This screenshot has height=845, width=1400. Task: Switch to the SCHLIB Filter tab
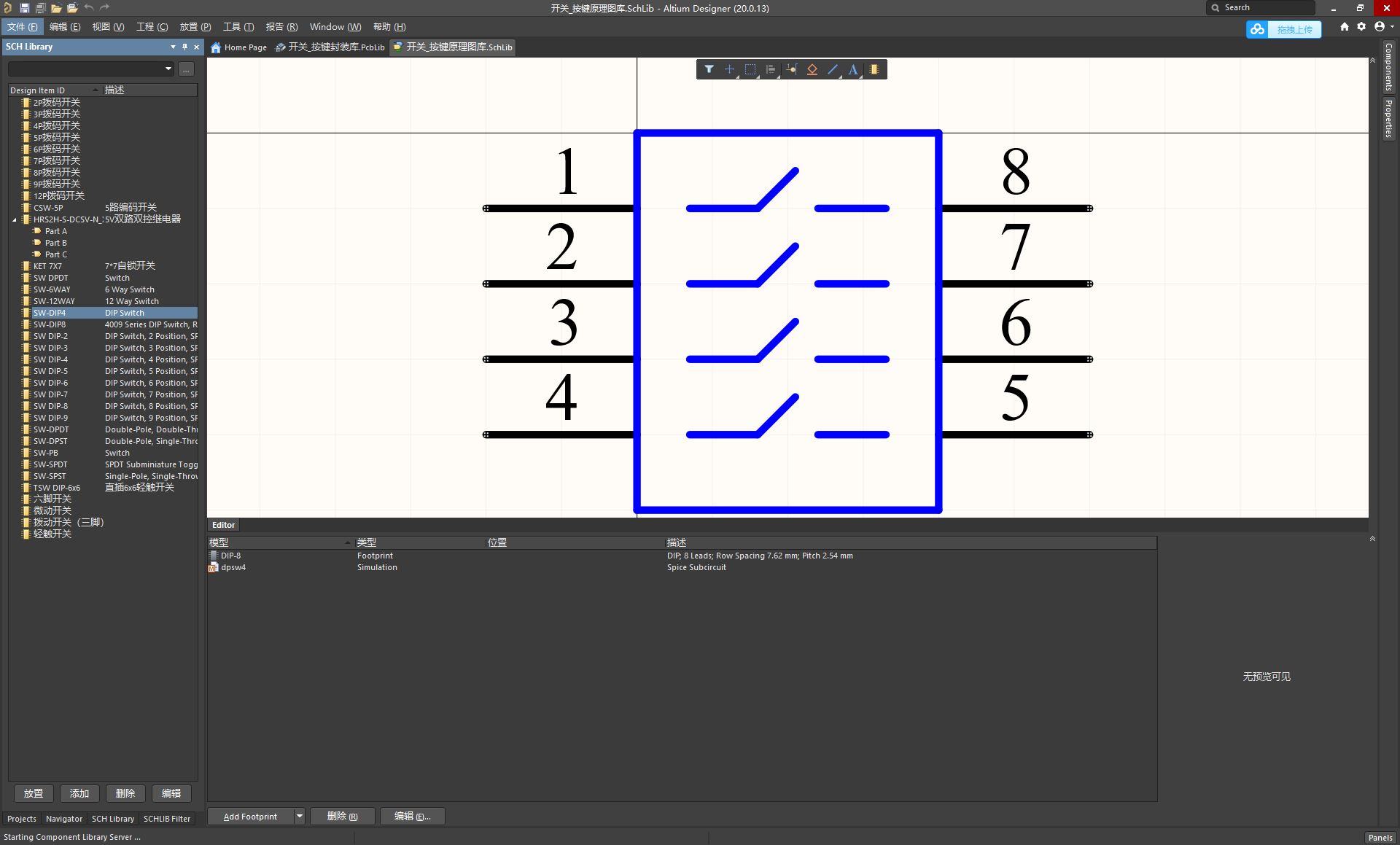167,819
